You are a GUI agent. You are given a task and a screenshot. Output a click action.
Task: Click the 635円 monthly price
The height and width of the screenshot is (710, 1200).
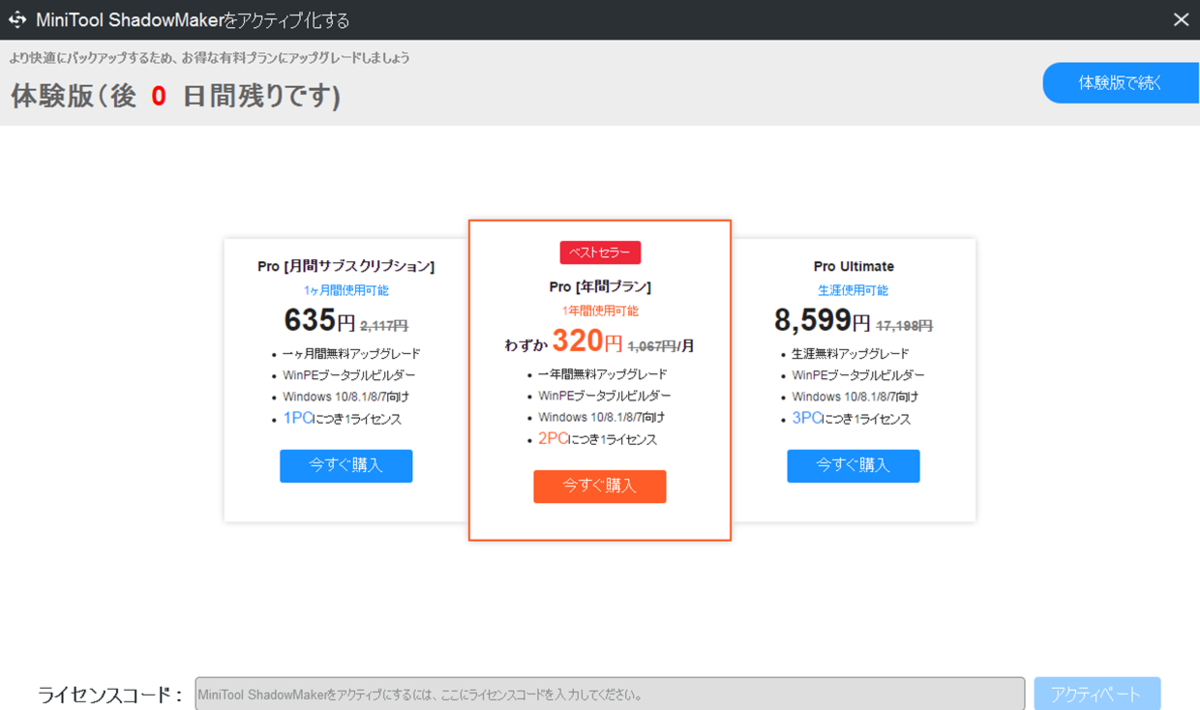click(320, 321)
